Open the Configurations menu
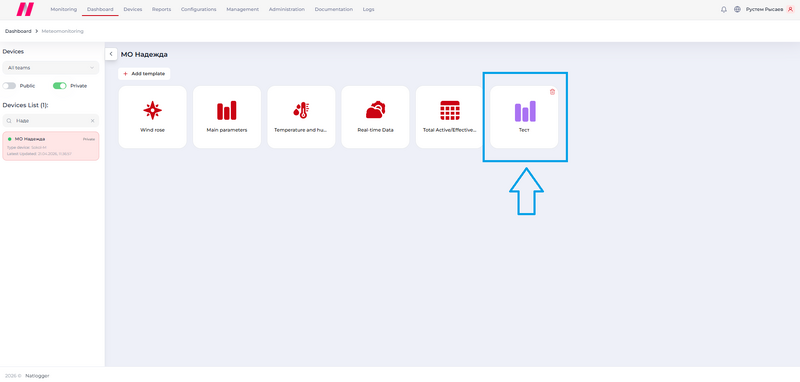The height and width of the screenshot is (382, 800). click(198, 9)
